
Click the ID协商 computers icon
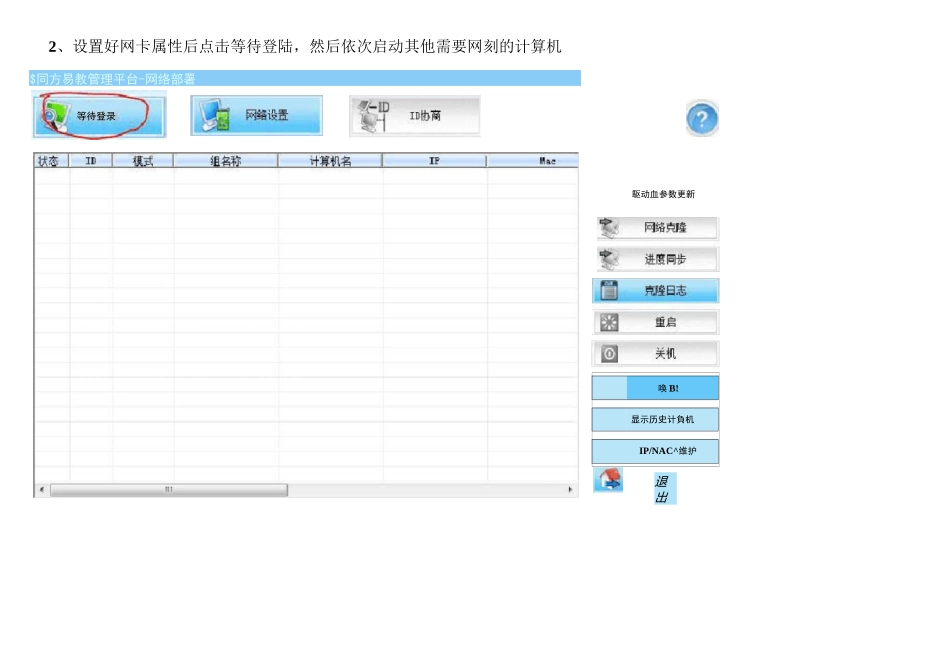(x=374, y=116)
